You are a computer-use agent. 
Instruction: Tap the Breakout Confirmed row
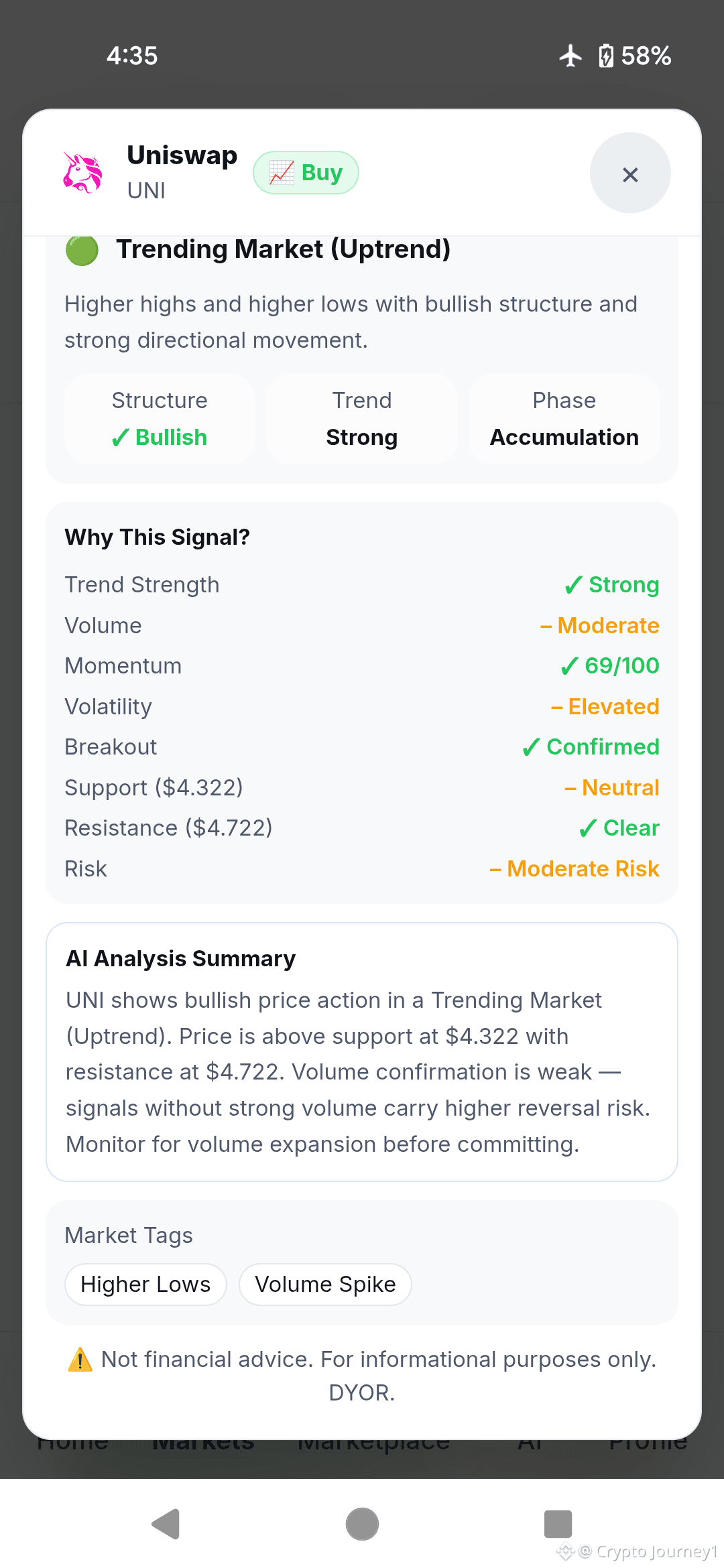pyautogui.click(x=362, y=747)
